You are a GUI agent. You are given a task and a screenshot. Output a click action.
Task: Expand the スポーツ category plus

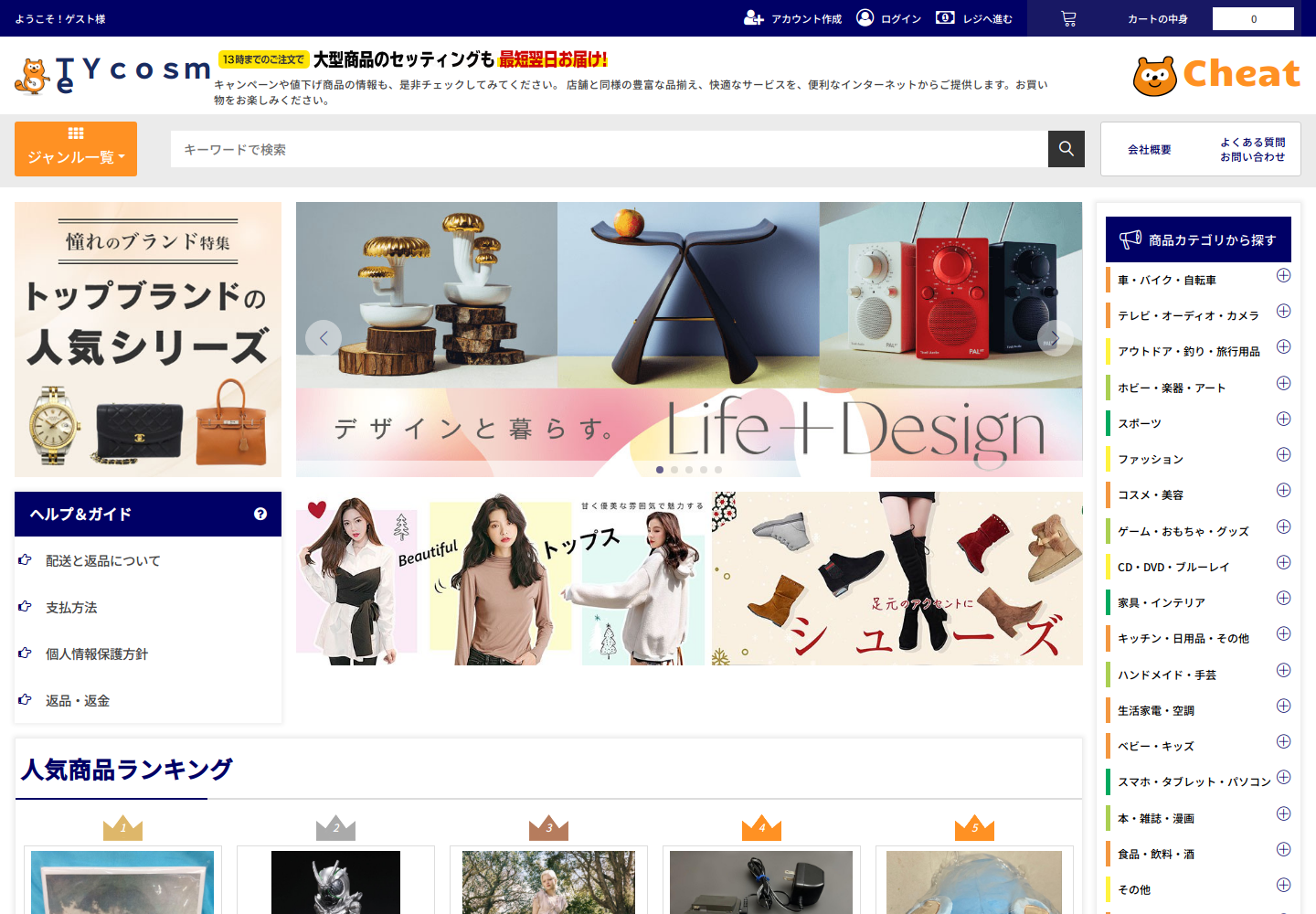click(1283, 419)
